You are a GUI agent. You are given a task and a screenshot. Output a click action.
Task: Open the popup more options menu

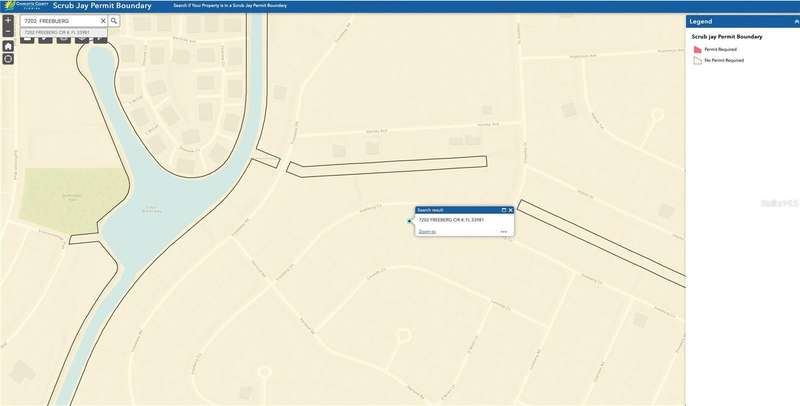[504, 231]
